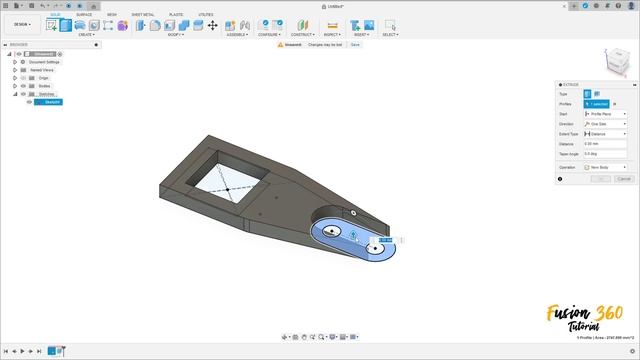Open the Direction One Side dropdown

coord(605,124)
